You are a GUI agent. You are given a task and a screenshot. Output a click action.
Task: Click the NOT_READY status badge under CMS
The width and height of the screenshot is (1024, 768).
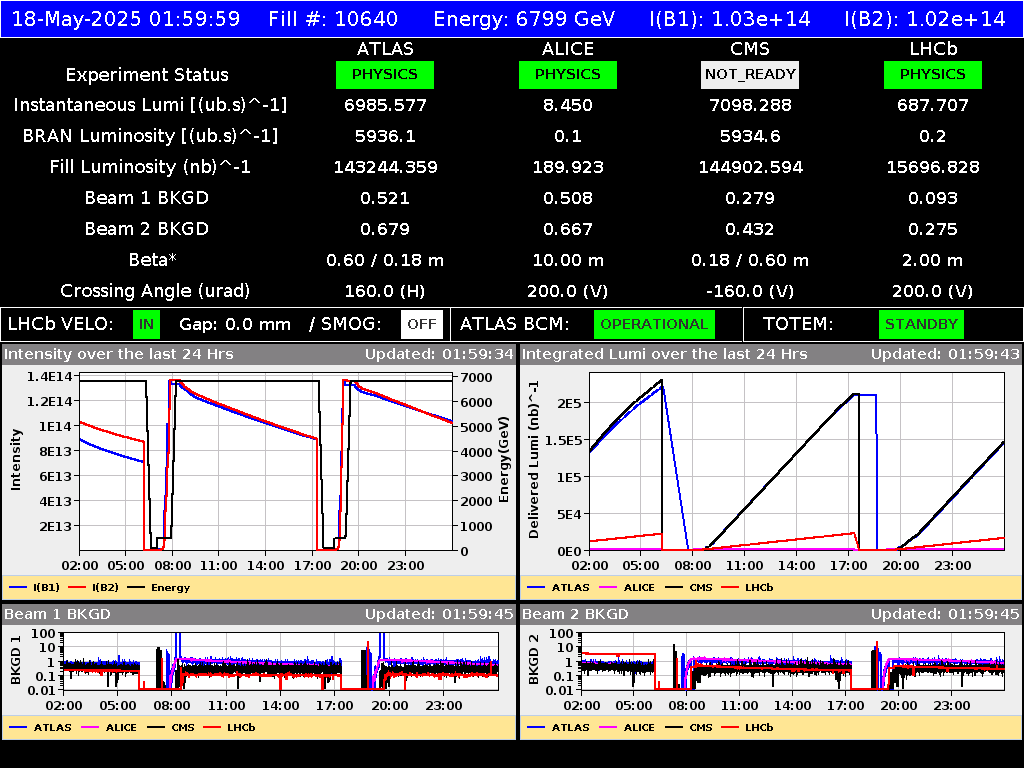tap(750, 74)
